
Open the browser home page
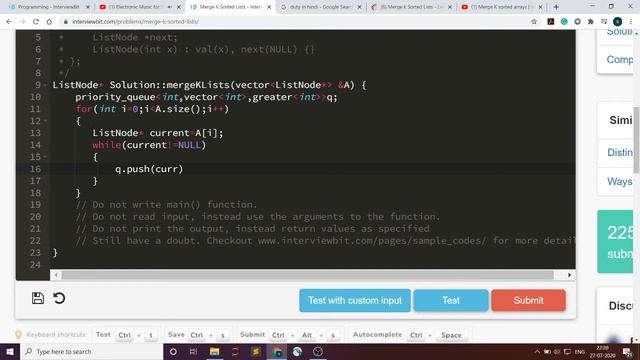(x=49, y=22)
